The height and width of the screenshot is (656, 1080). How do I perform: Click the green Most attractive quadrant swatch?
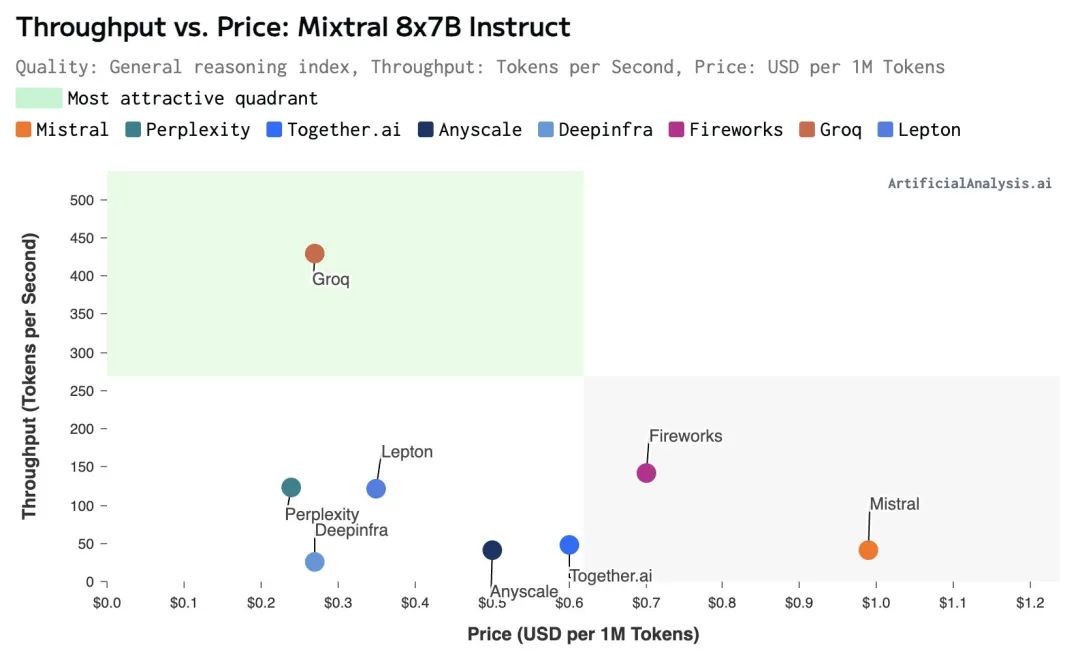(39, 98)
